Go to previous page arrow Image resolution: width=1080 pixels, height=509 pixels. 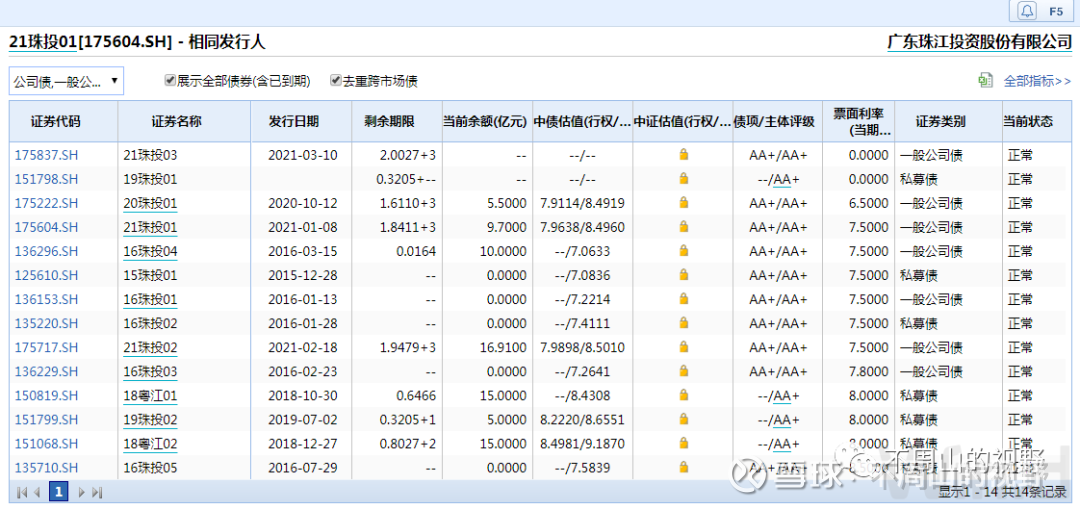(x=37, y=492)
